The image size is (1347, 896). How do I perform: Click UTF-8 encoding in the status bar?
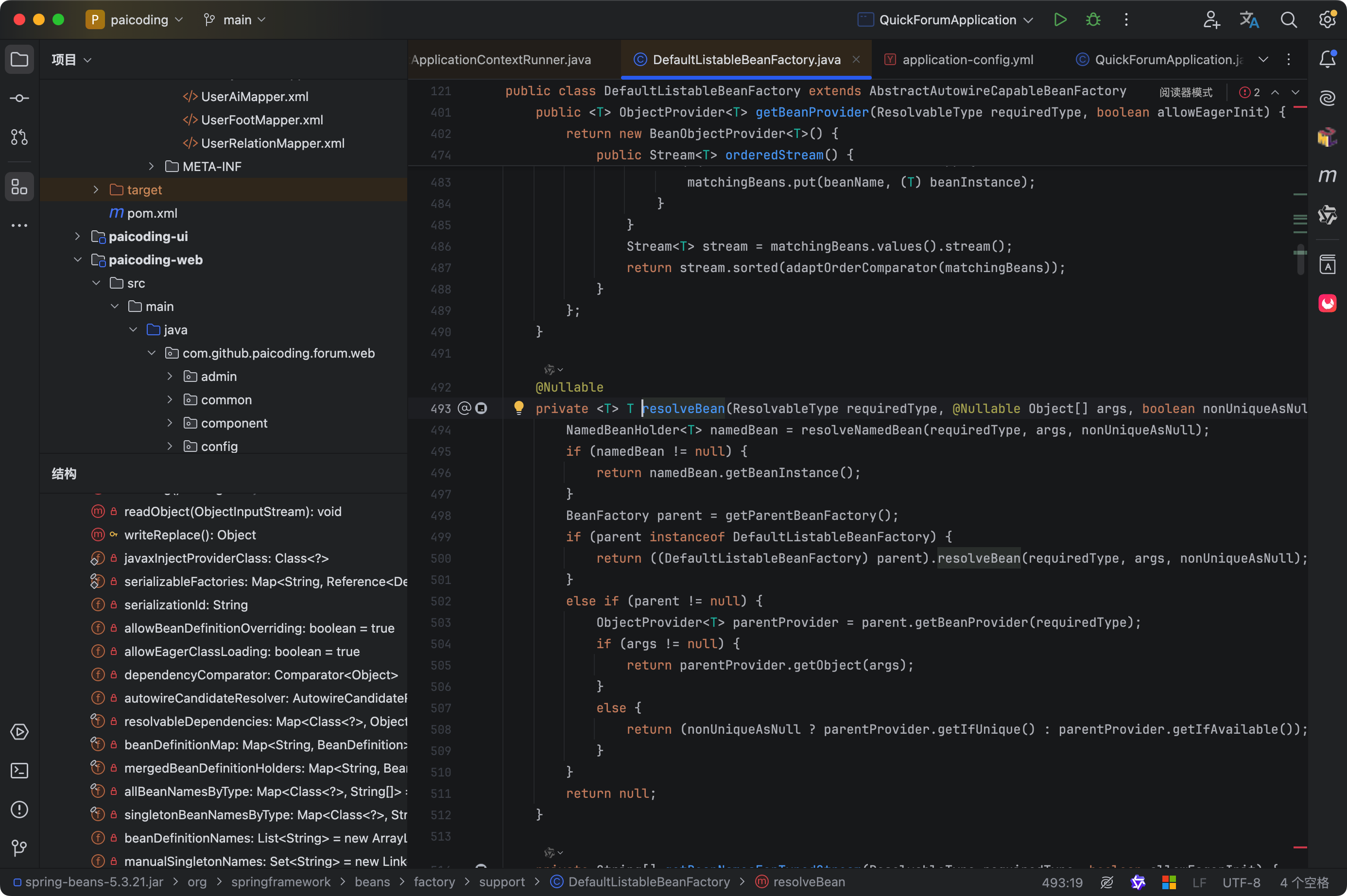click(x=1241, y=882)
